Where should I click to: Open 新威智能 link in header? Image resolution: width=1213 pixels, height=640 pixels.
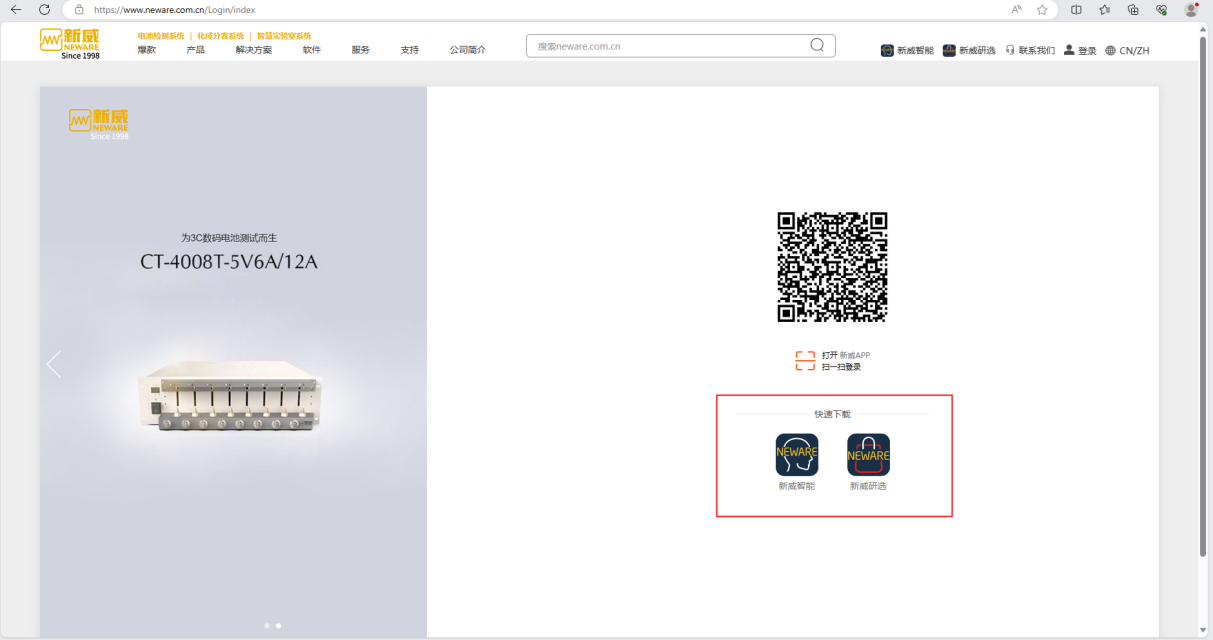pyautogui.click(x=907, y=50)
